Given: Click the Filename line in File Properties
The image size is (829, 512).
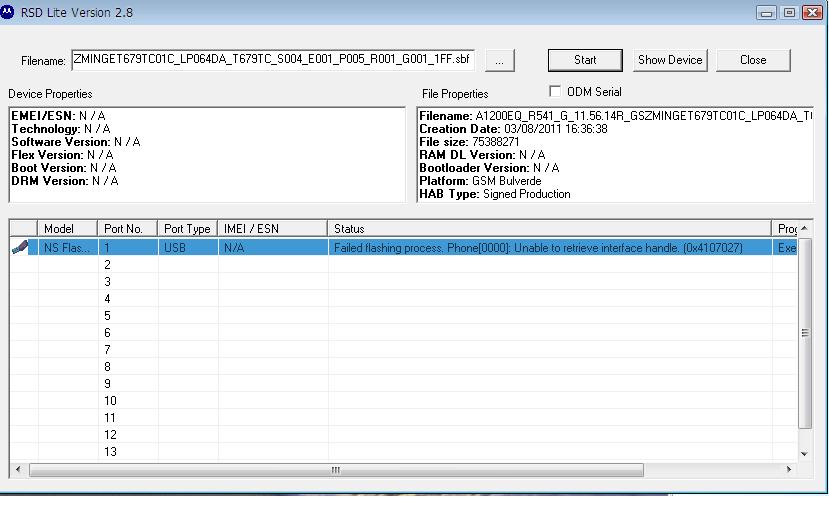Looking at the screenshot, I should click(615, 115).
